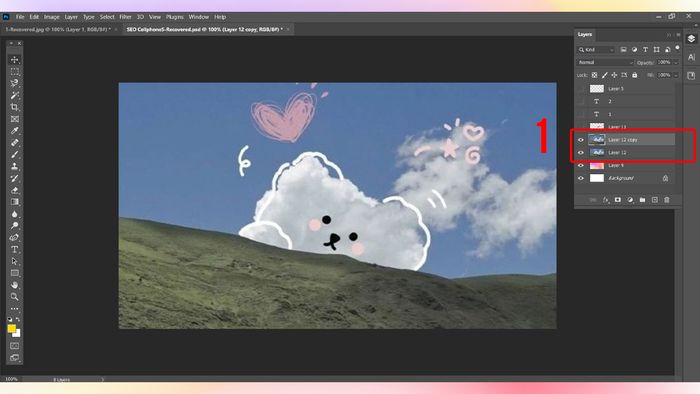Select the Healing Brush tool

click(15, 143)
